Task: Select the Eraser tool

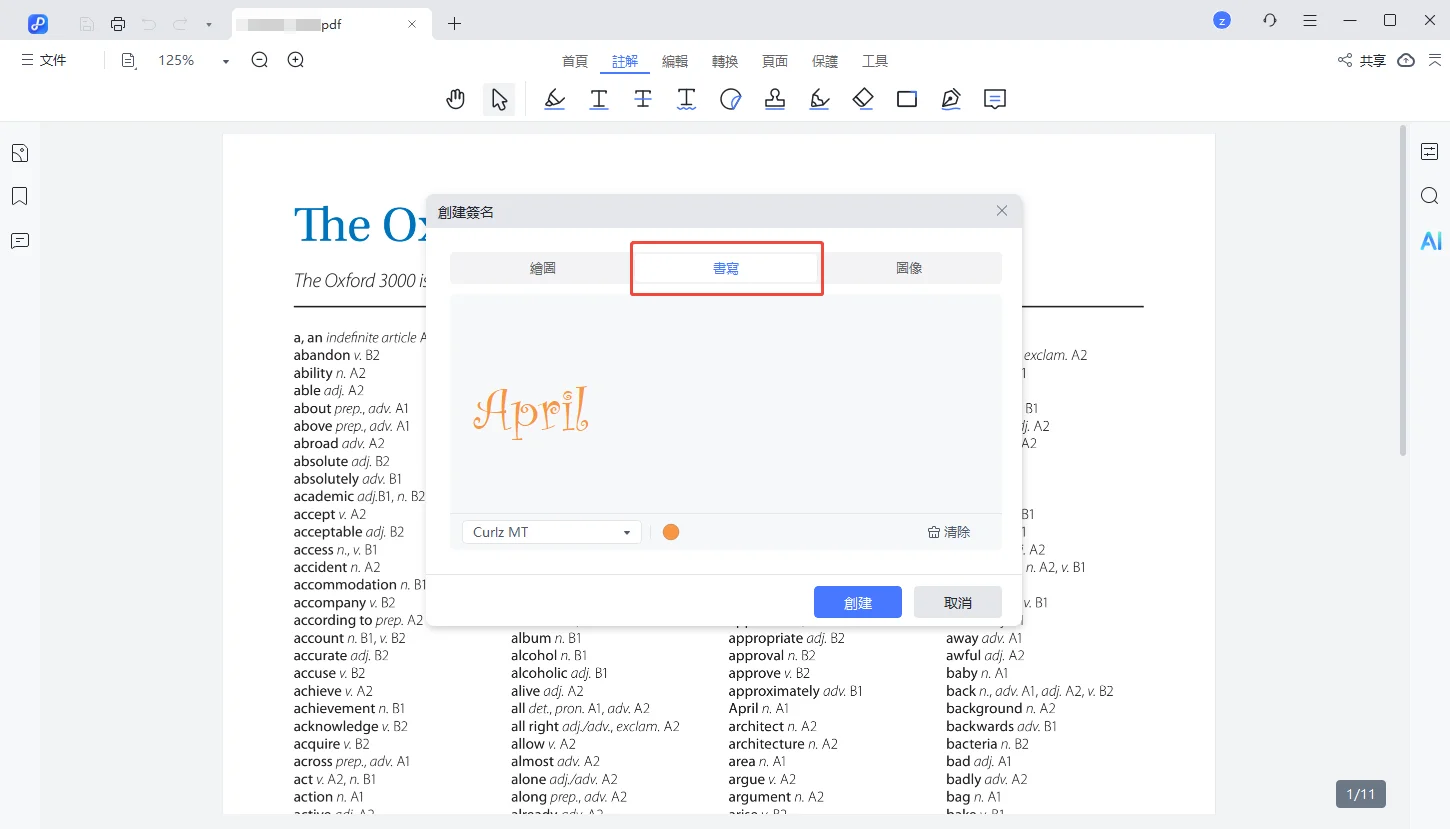Action: point(863,99)
